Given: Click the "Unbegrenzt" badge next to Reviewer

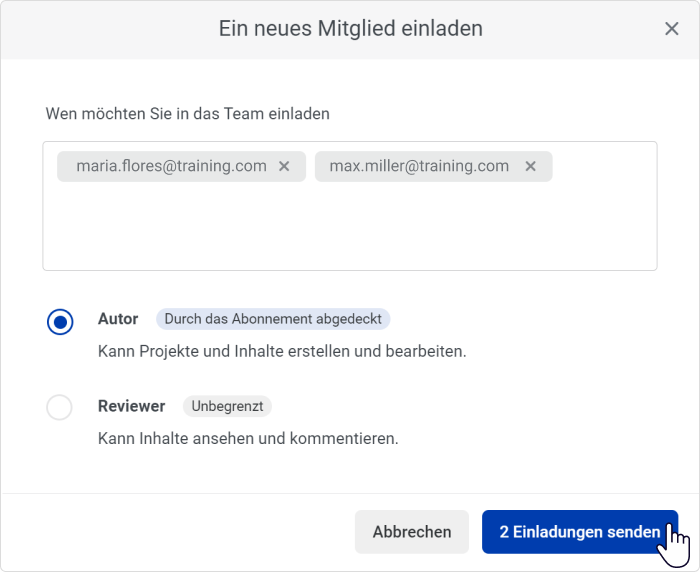Looking at the screenshot, I should pyautogui.click(x=227, y=406).
